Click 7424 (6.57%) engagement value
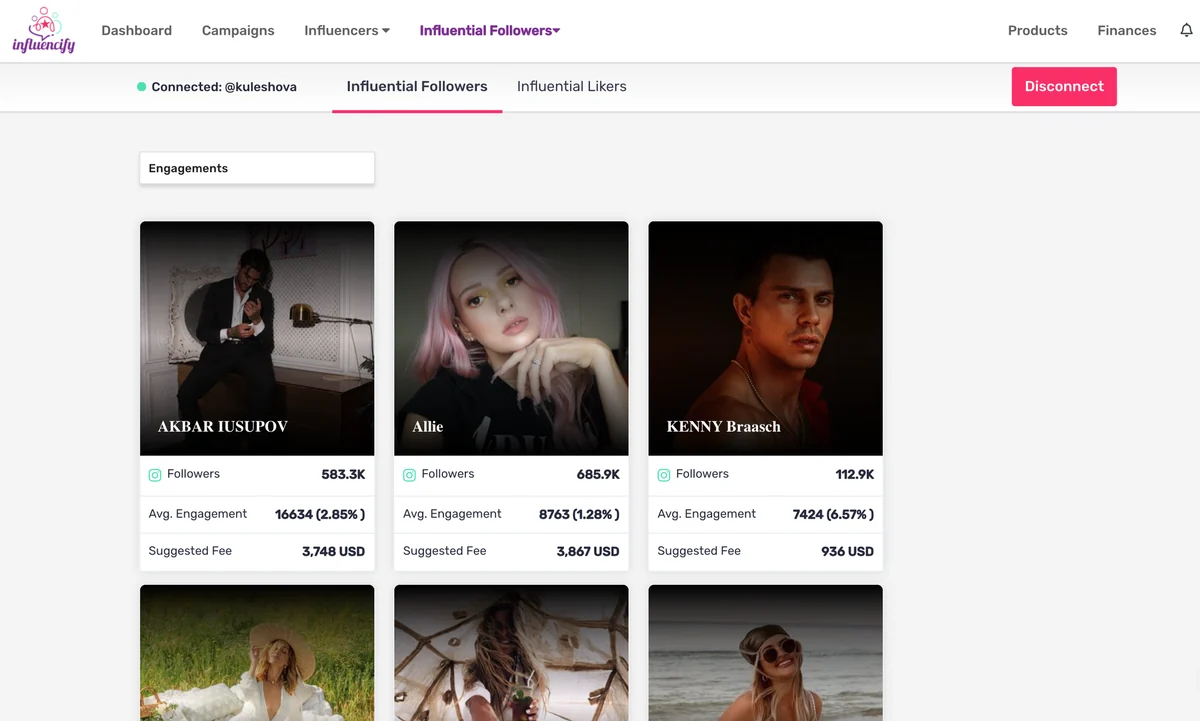Screen dimensions: 1200x721 click(833, 514)
